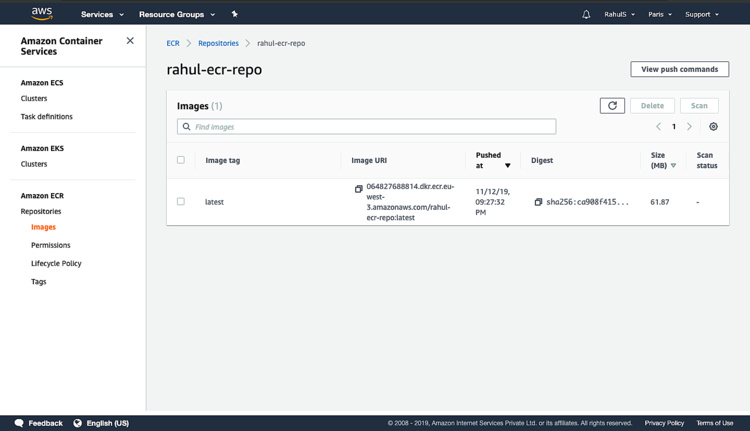The width and height of the screenshot is (750, 431).
Task: Open Resource Groups dropdown
Action: [x=176, y=14]
